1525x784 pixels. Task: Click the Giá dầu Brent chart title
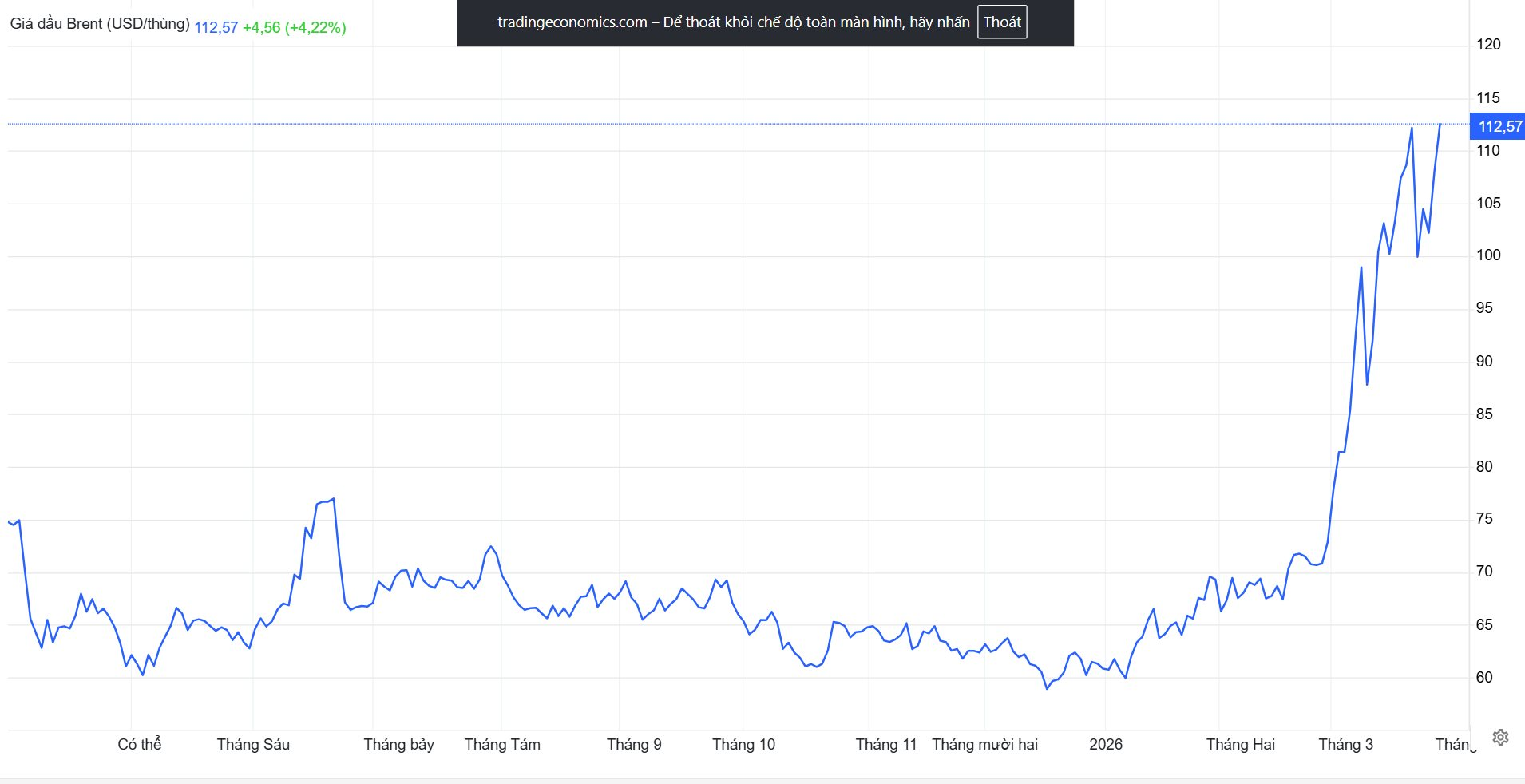100,24
